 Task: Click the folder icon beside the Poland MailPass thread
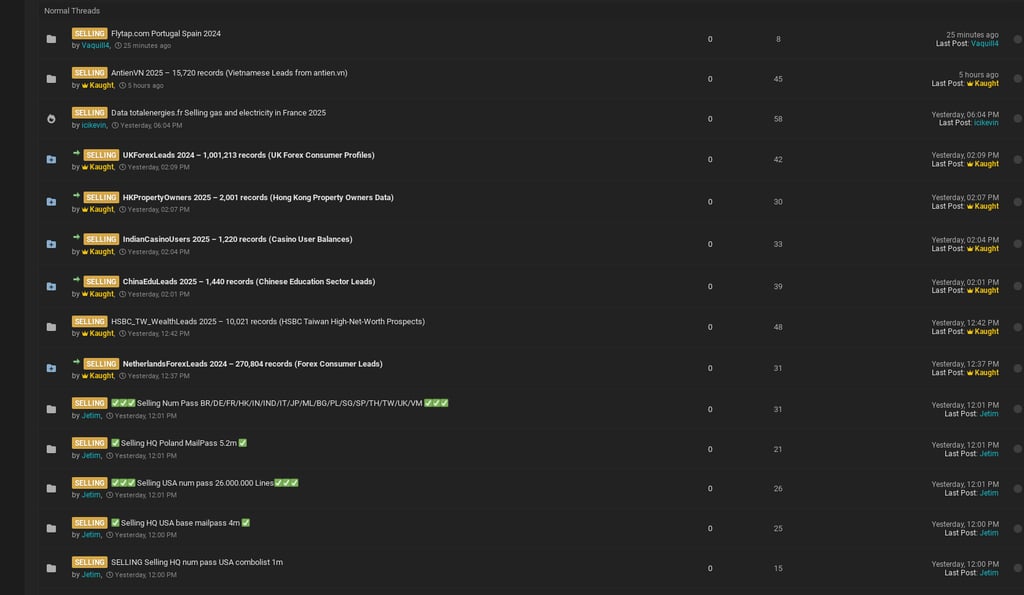click(51, 449)
